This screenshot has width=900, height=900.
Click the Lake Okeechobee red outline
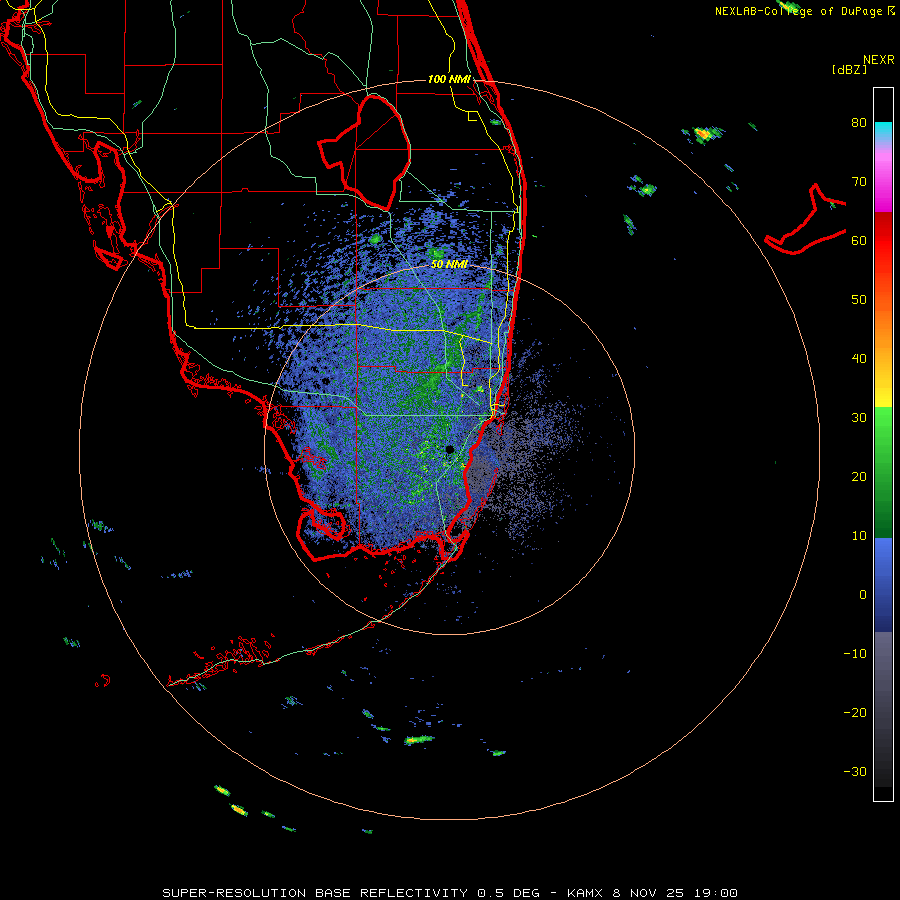pyautogui.click(x=365, y=152)
